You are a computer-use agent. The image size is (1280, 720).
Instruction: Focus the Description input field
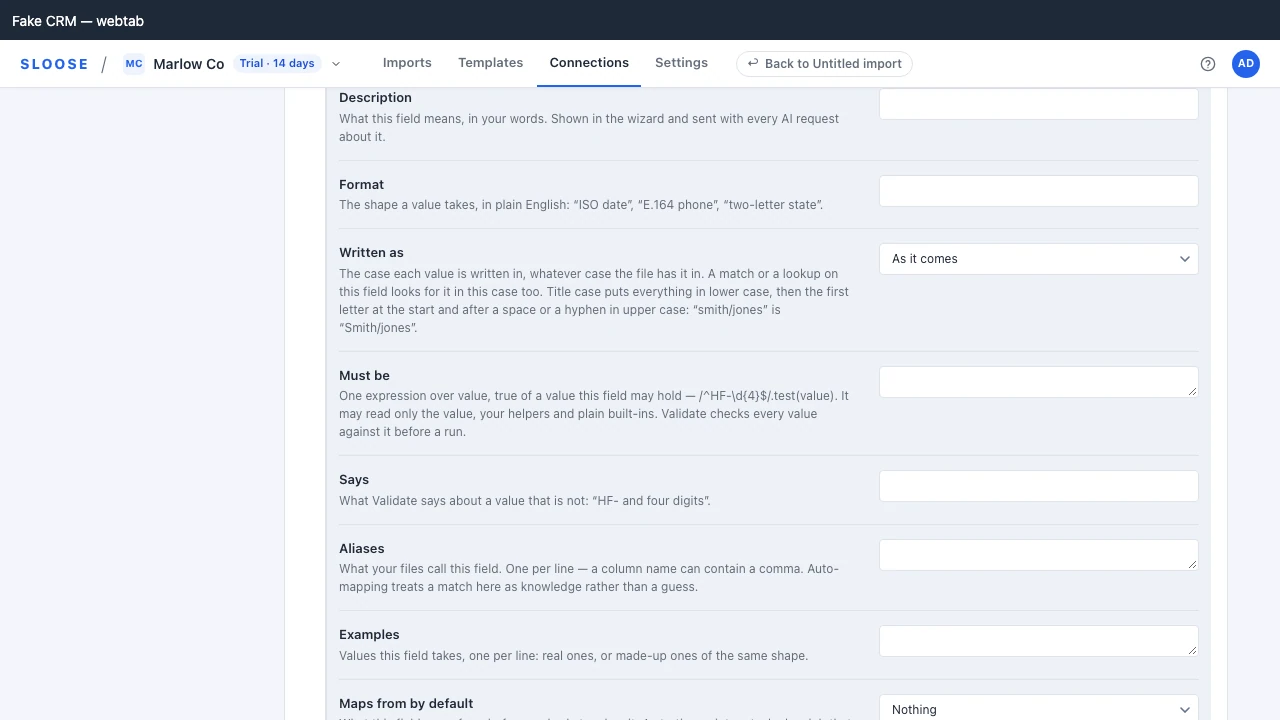1039,104
